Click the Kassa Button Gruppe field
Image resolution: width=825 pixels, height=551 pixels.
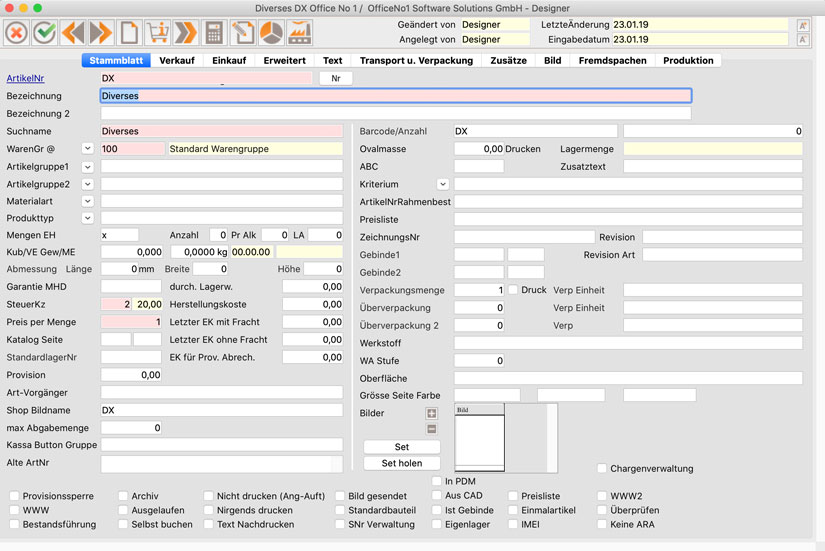[222, 445]
